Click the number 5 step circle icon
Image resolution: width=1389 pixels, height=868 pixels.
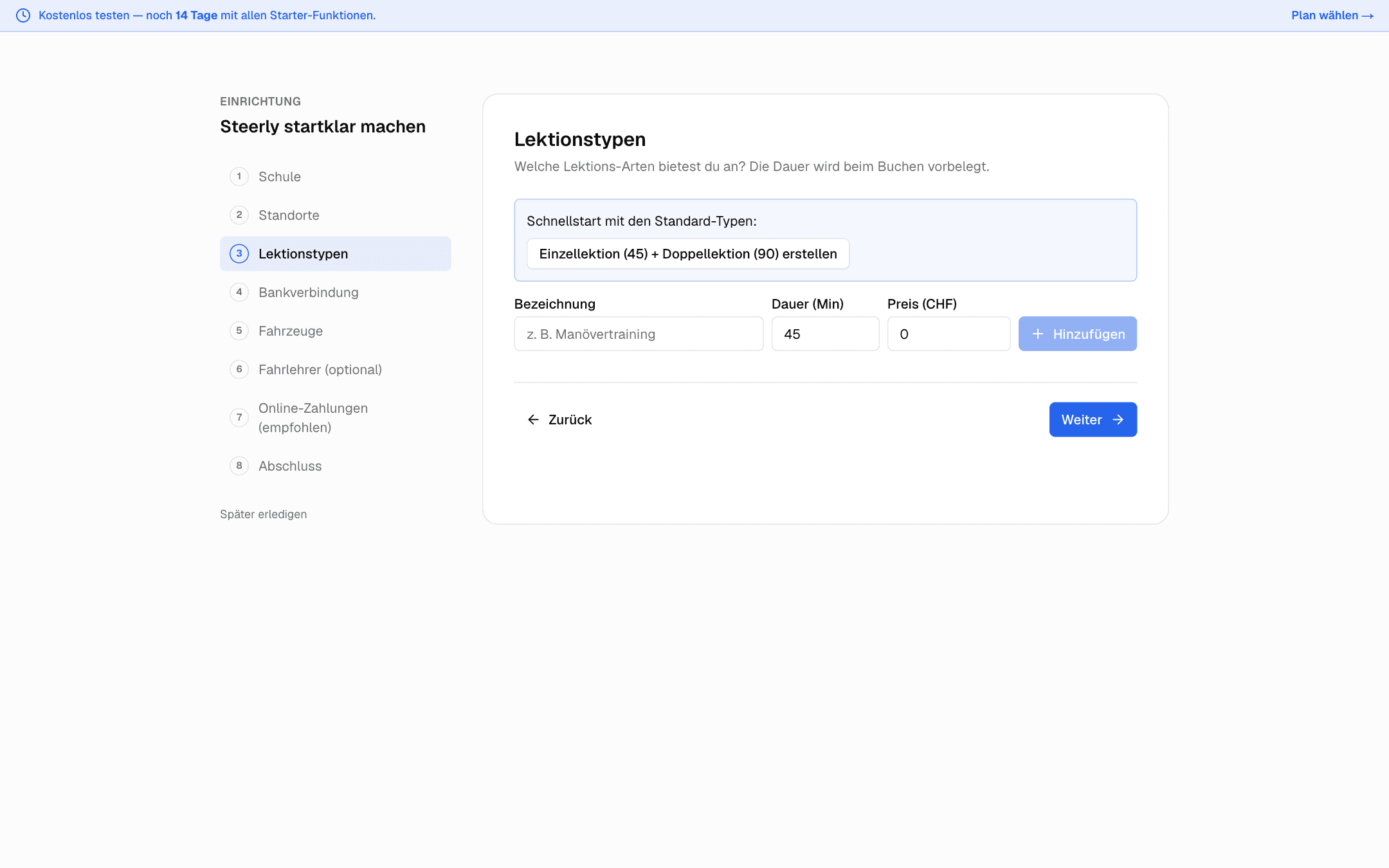click(239, 330)
